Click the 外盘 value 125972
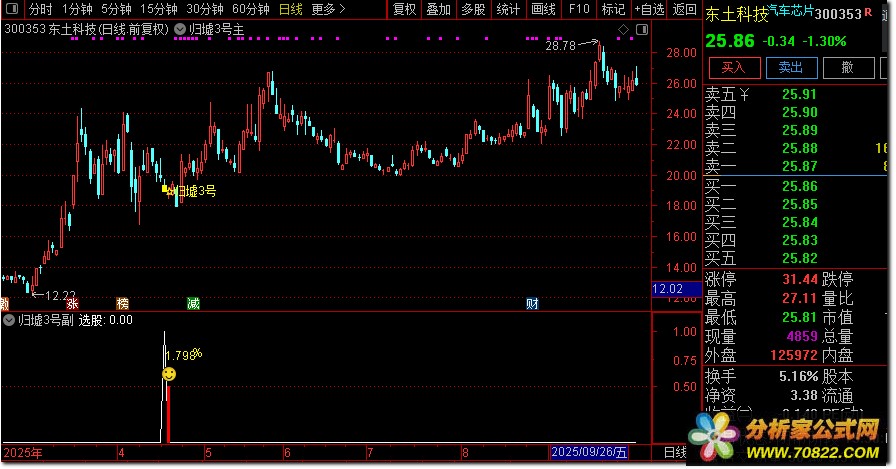This screenshot has width=896, height=469. 794,355
